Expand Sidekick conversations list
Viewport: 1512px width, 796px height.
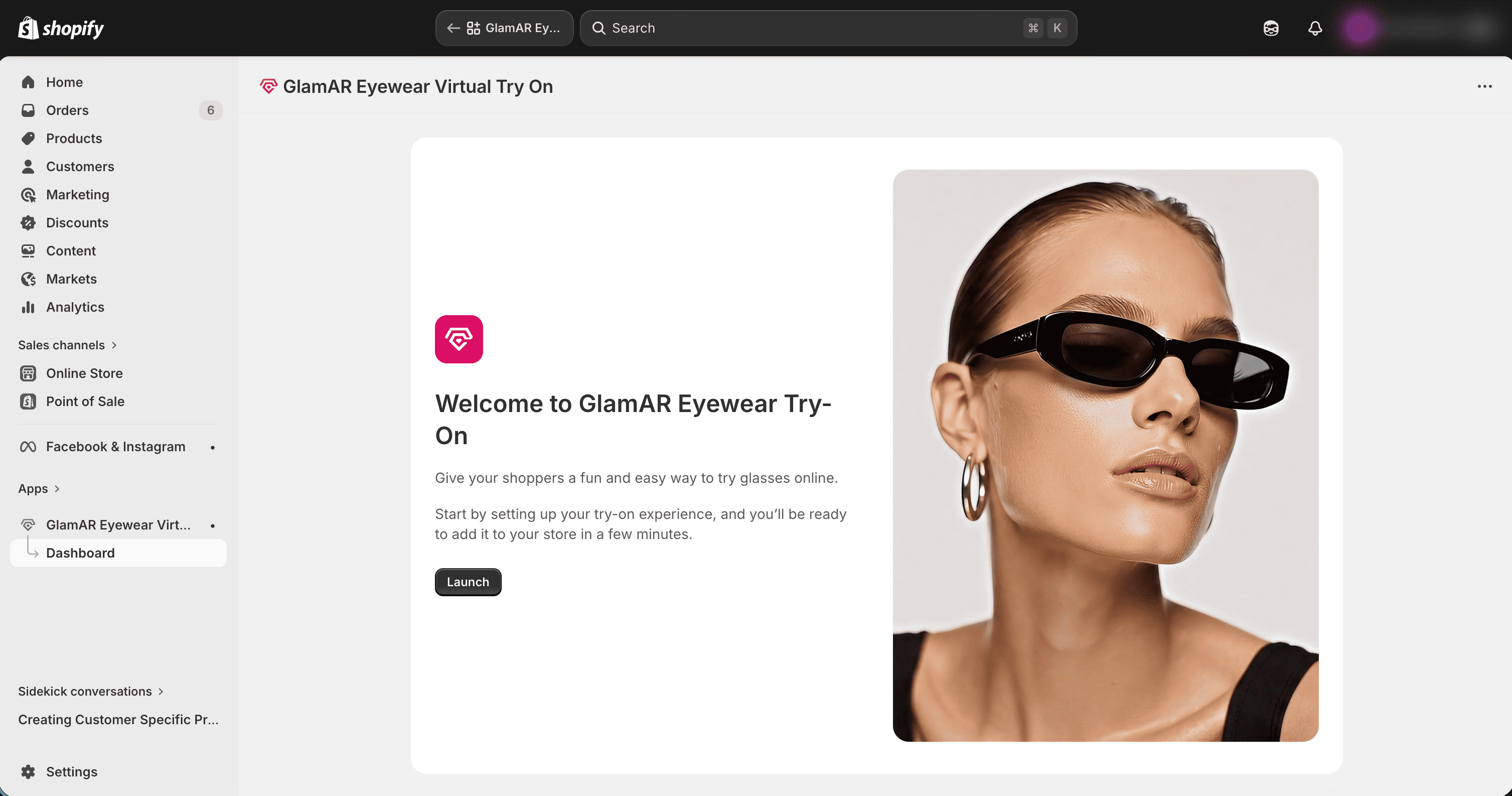(91, 691)
